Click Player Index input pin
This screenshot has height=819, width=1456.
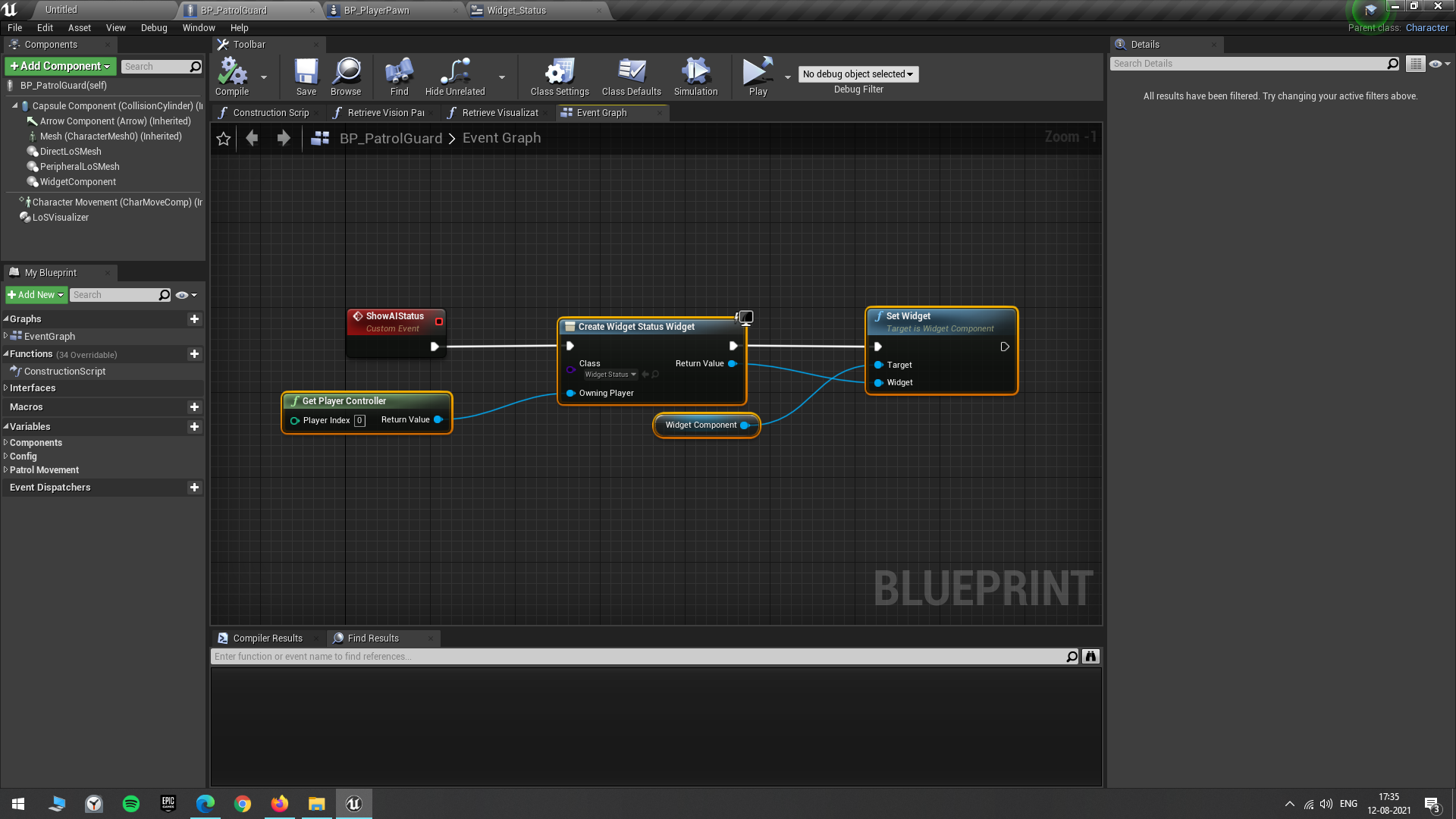295,421
